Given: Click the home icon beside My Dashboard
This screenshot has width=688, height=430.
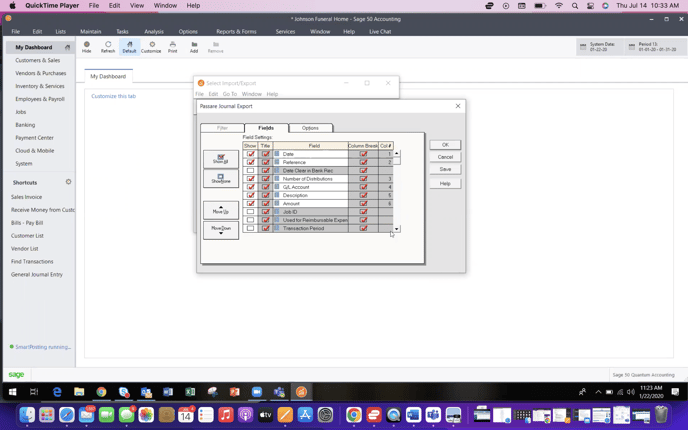Looking at the screenshot, I should click(x=67, y=47).
